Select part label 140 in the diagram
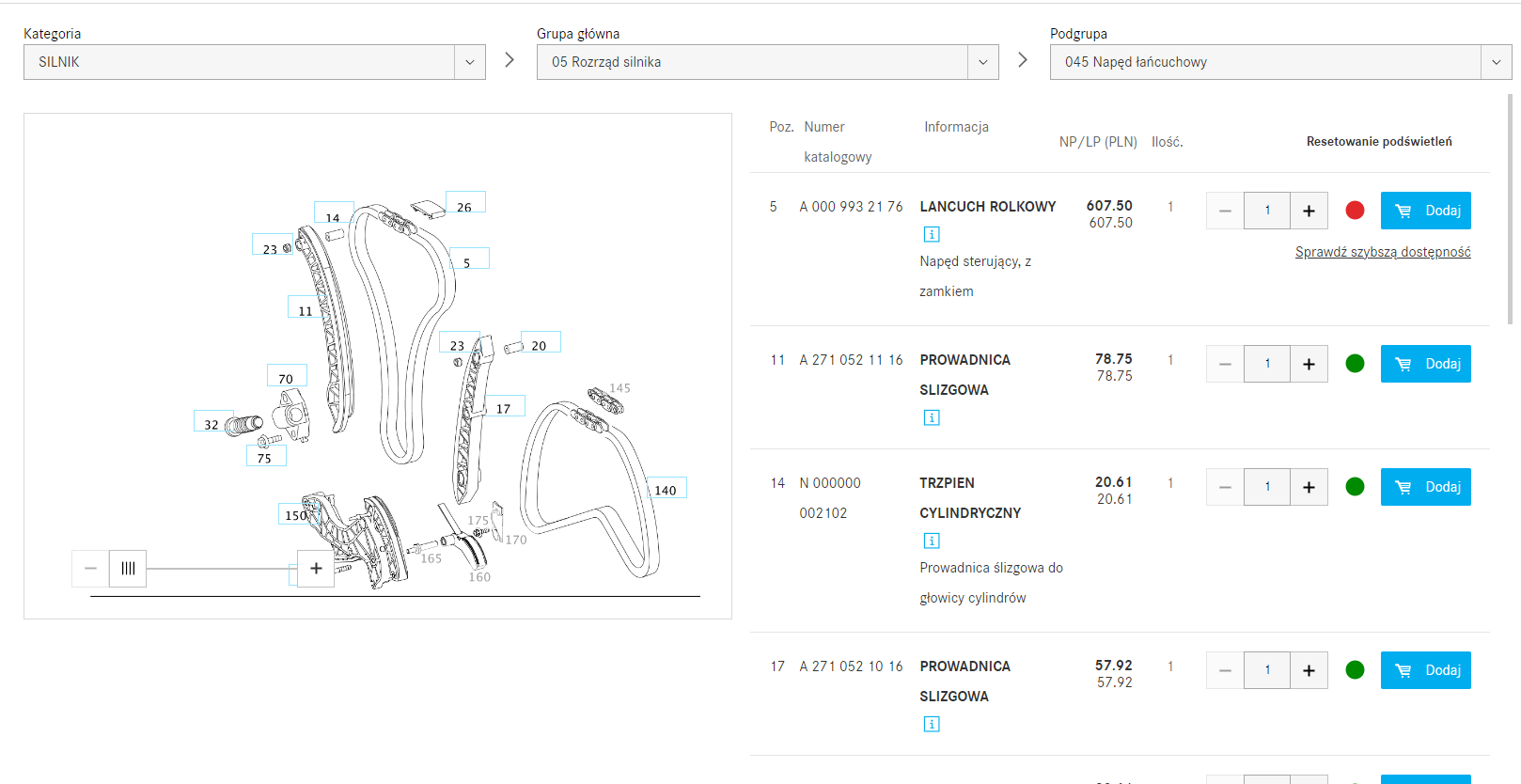The image size is (1521, 784). click(x=666, y=490)
